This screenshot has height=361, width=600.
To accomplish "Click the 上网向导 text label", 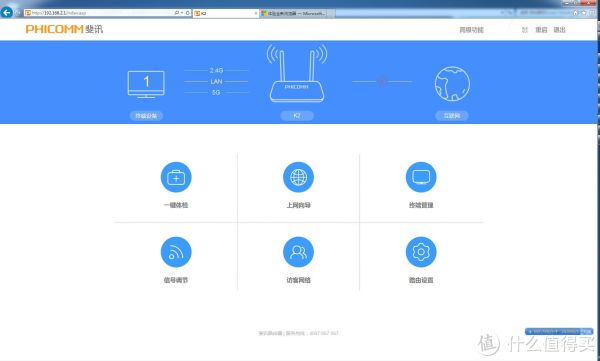I will coord(298,205).
